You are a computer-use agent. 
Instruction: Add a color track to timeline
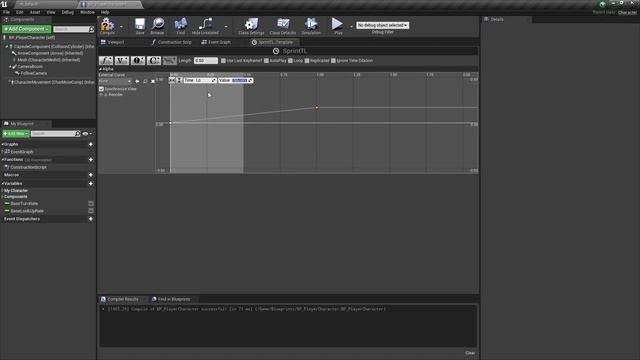pyautogui.click(x=154, y=60)
